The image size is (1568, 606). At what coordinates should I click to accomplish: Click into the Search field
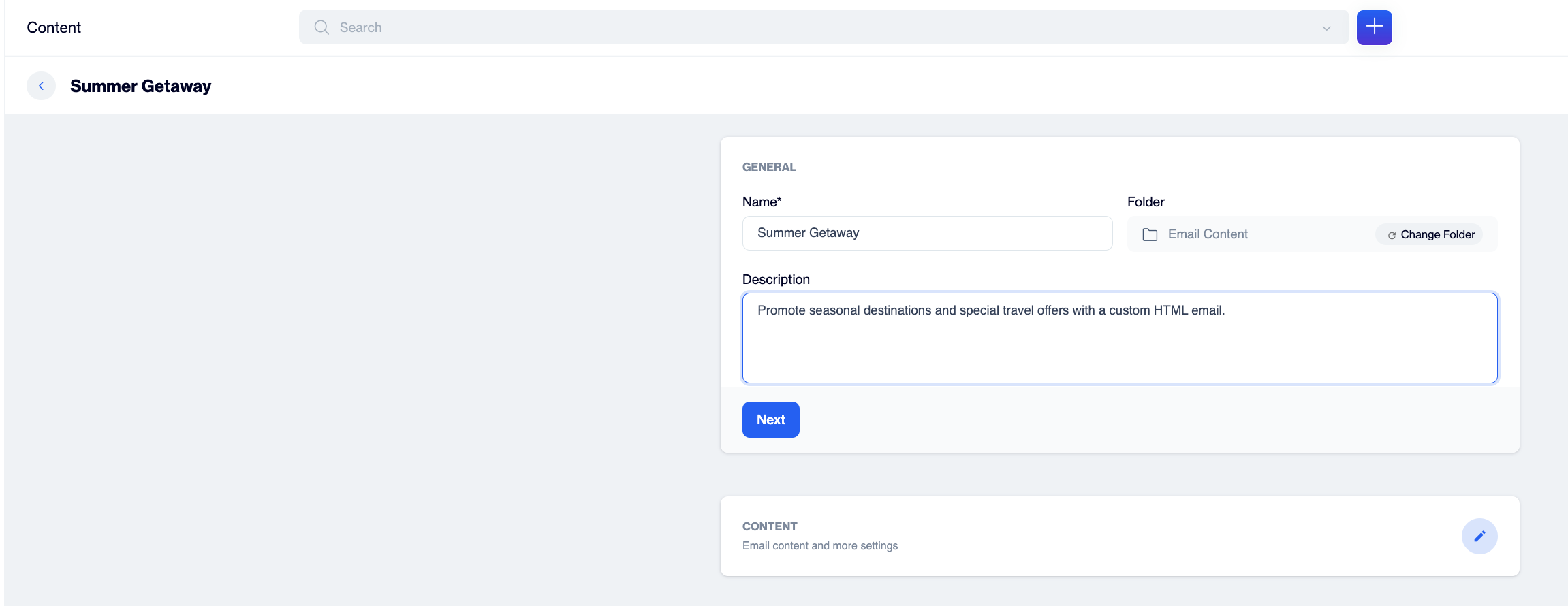click(824, 27)
